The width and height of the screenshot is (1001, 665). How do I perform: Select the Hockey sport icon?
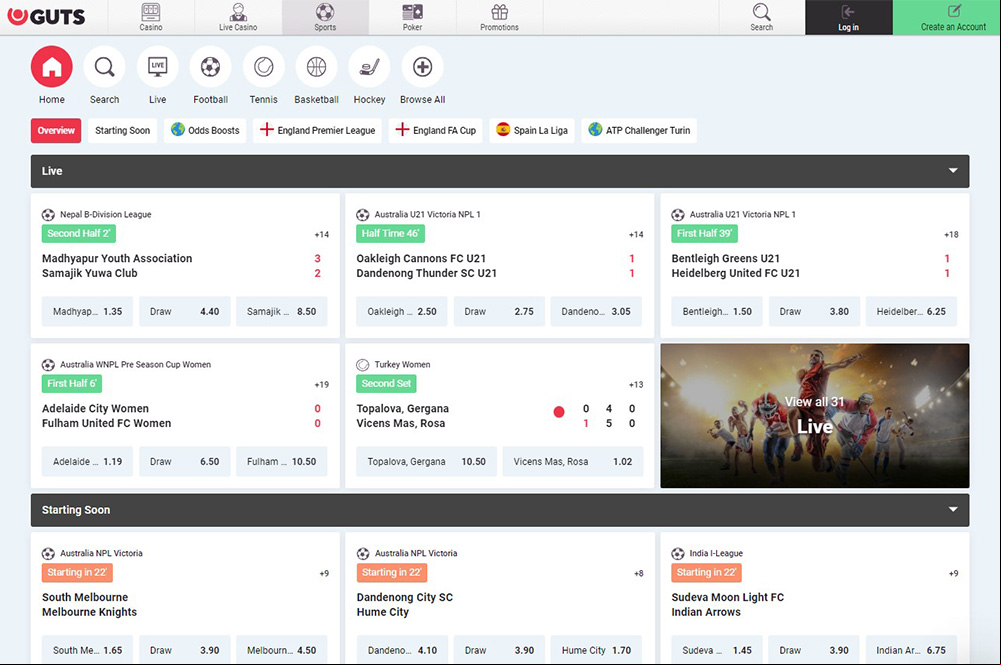point(370,66)
